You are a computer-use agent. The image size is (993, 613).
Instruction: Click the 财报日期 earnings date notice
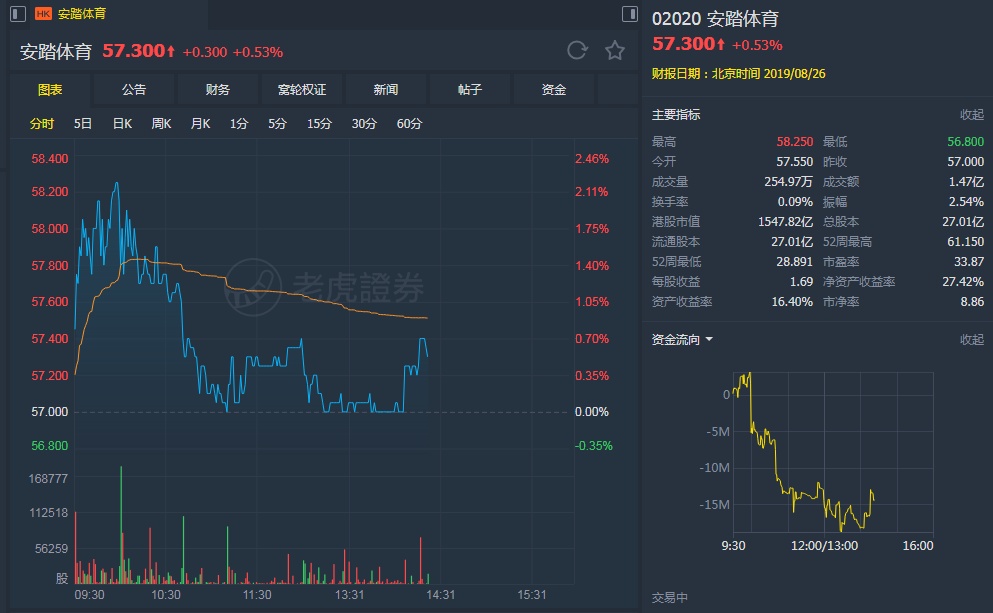pos(739,74)
